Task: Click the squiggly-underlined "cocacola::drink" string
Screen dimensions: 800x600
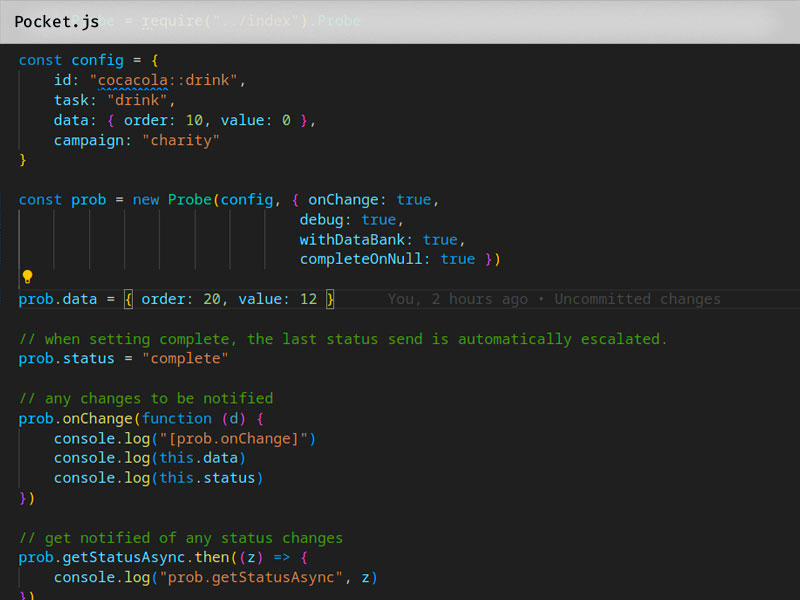Action: click(x=167, y=80)
